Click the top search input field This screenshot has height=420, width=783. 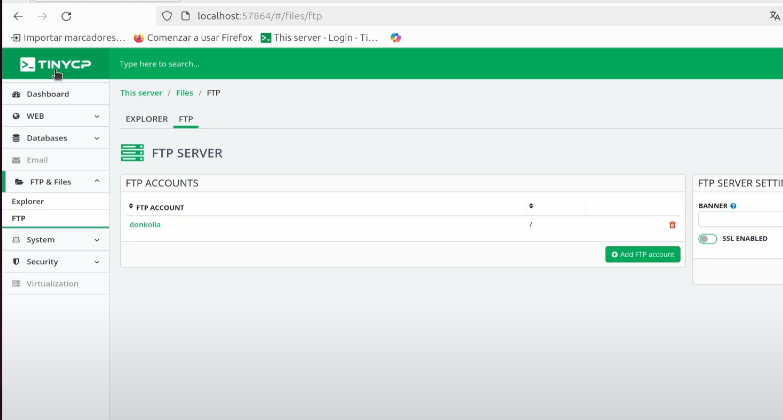point(300,64)
